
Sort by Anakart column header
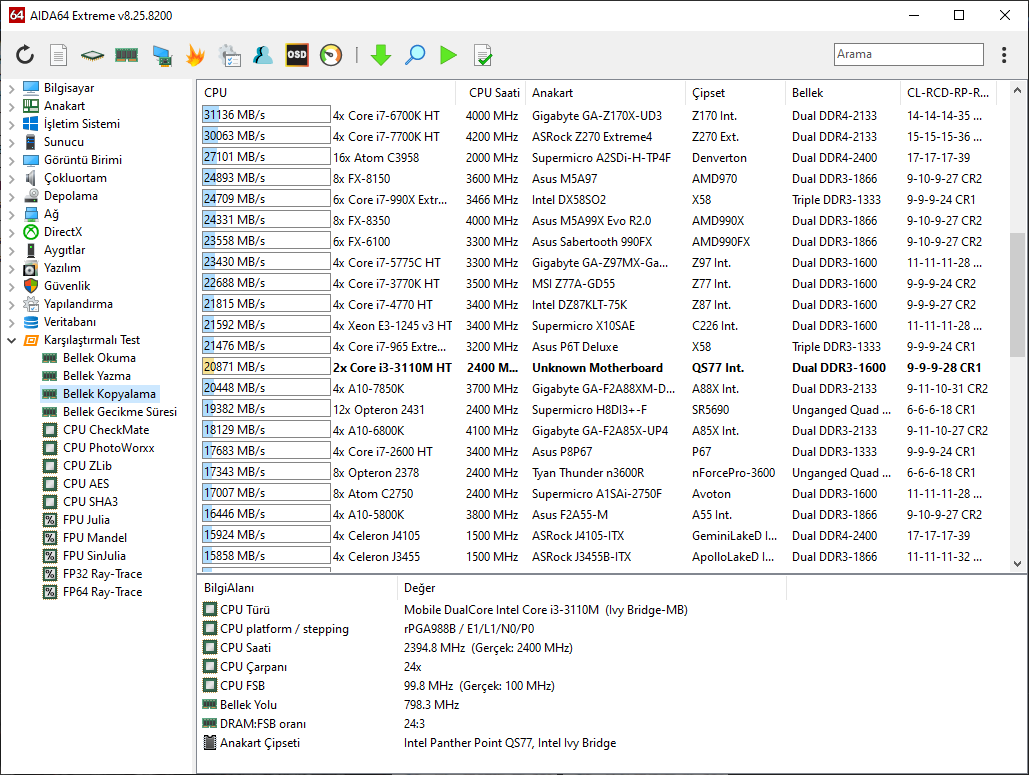pos(606,93)
